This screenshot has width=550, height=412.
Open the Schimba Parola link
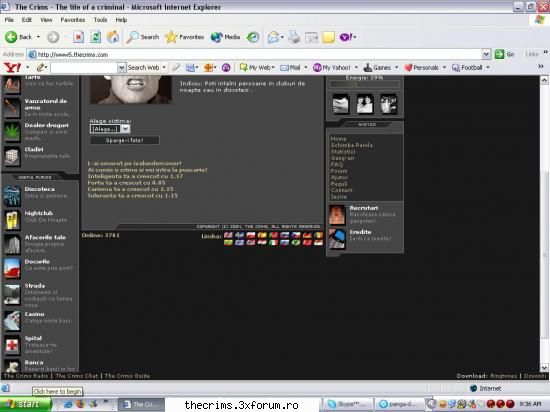(351, 145)
